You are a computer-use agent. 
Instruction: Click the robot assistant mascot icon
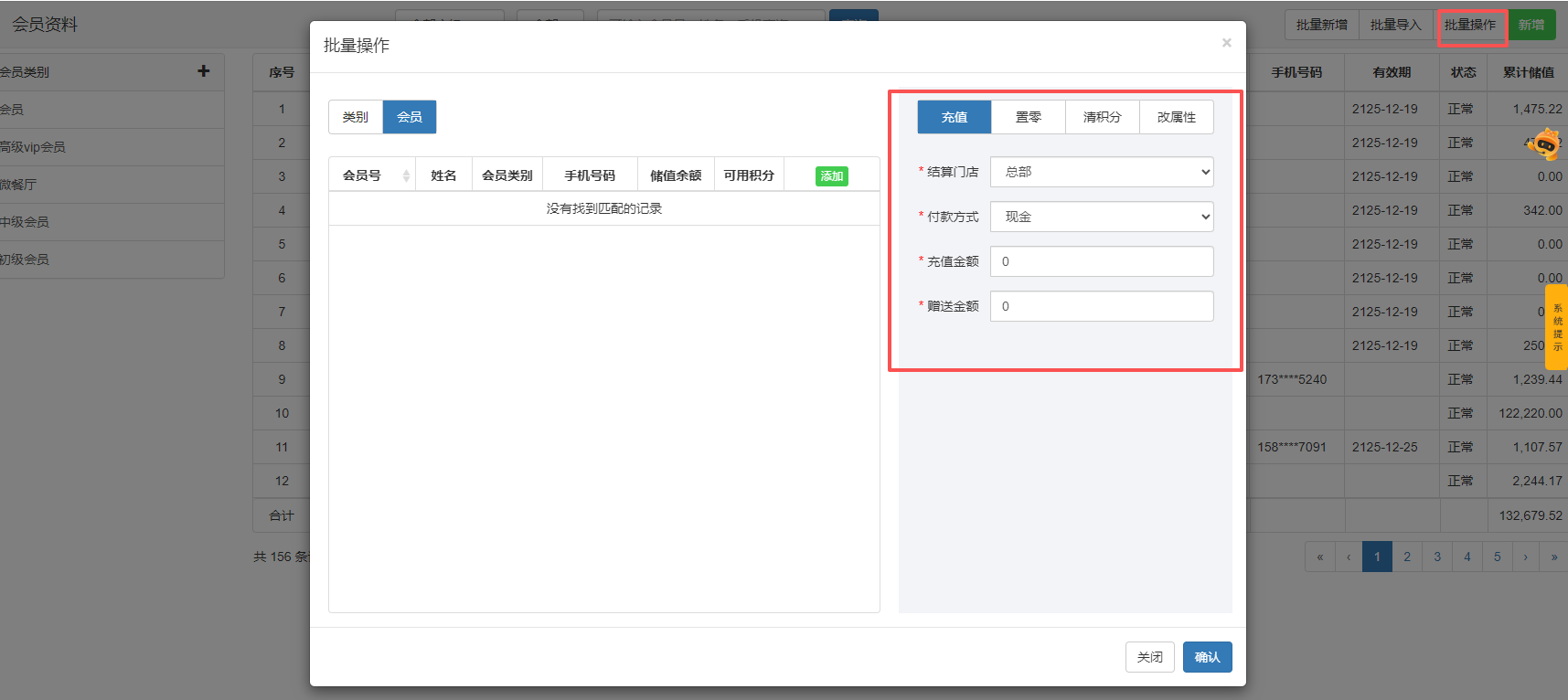1543,143
